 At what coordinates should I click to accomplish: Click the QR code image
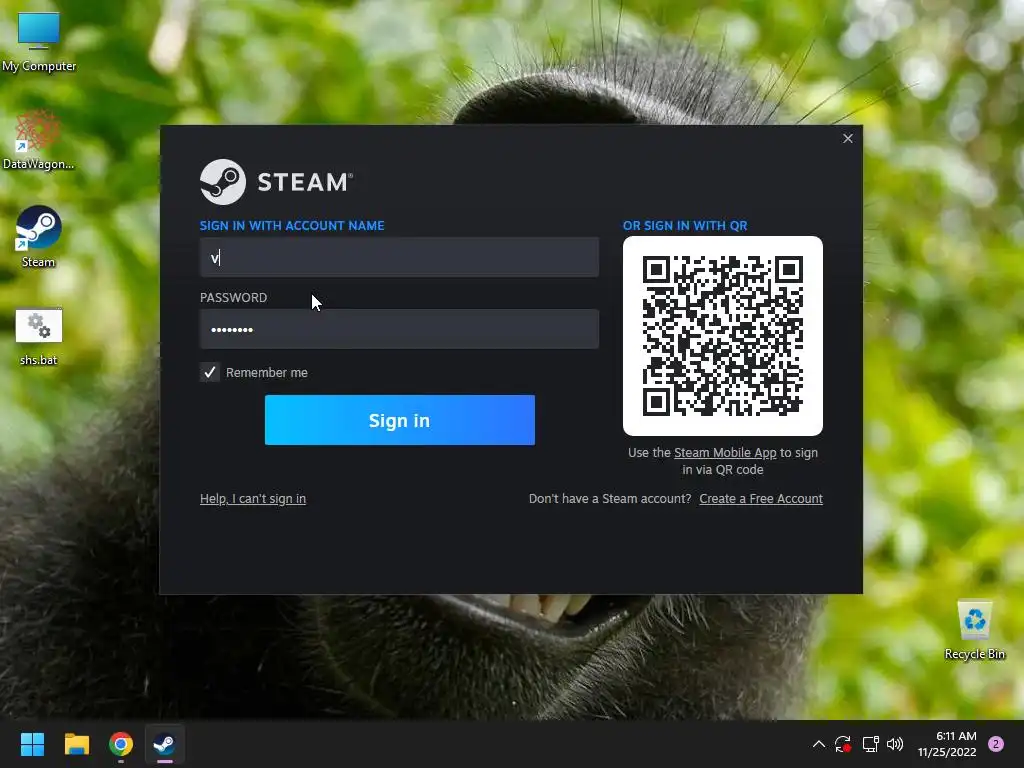pyautogui.click(x=723, y=336)
